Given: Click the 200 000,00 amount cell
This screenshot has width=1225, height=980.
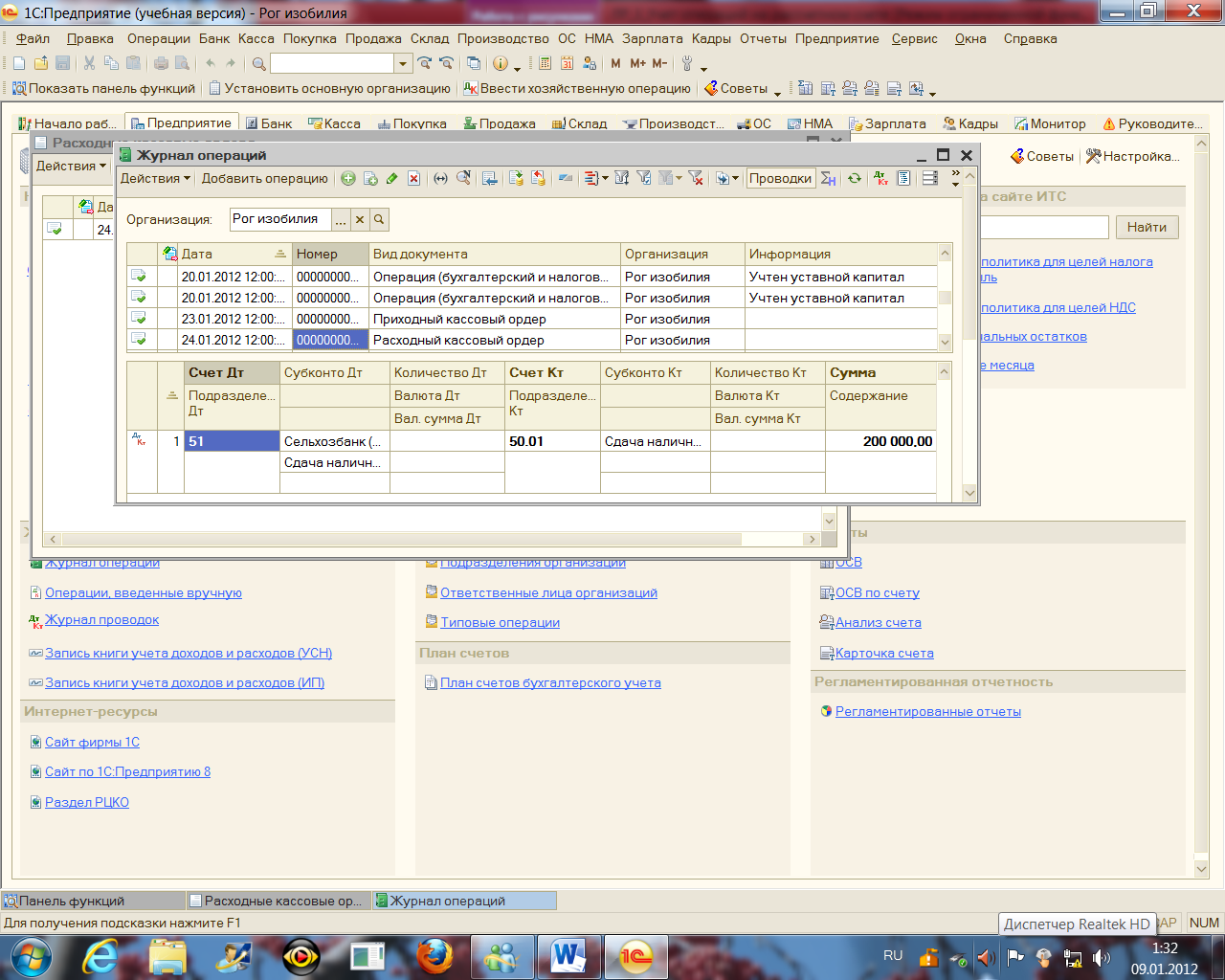Looking at the screenshot, I should coord(880,441).
